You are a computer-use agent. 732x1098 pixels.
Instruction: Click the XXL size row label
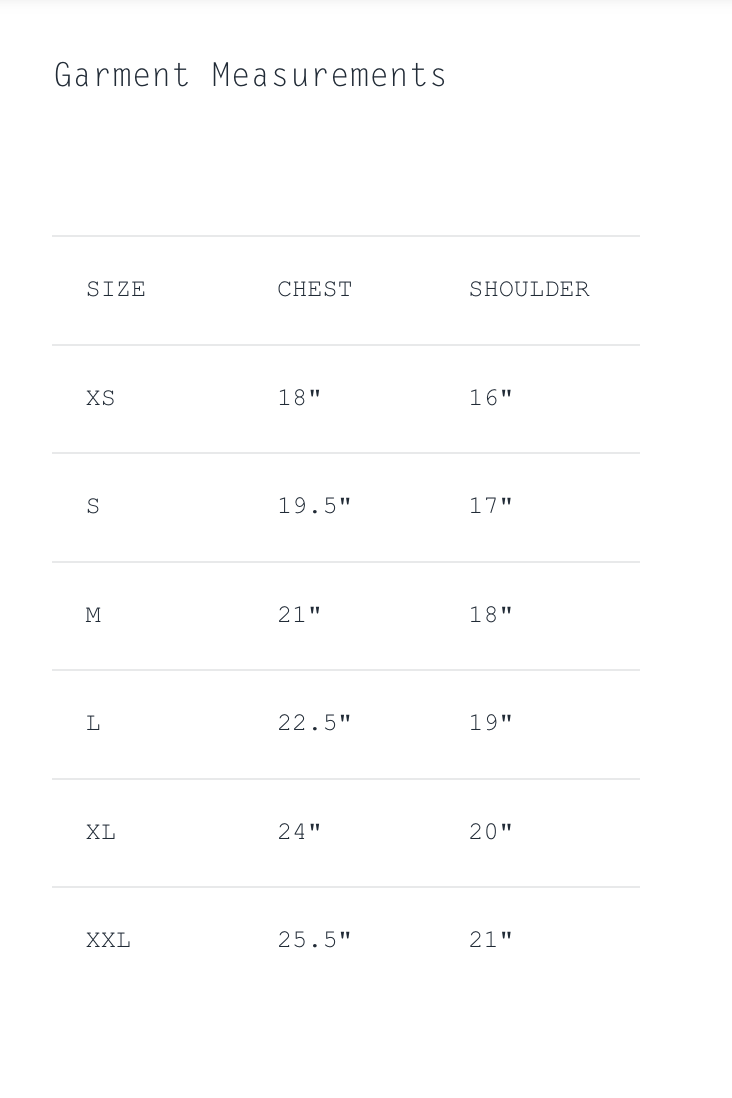click(x=108, y=940)
